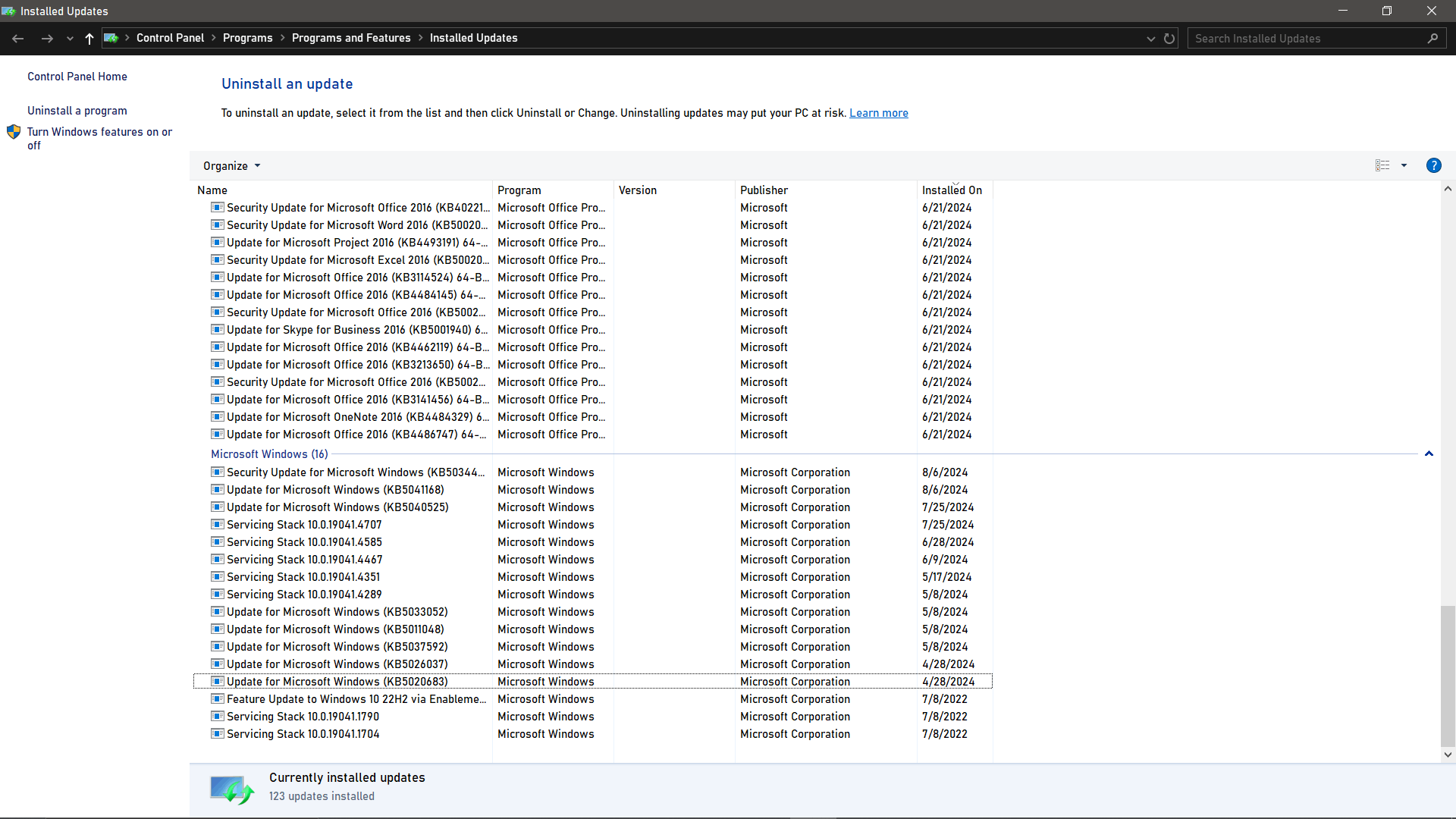Click the forward navigation arrow

(47, 39)
